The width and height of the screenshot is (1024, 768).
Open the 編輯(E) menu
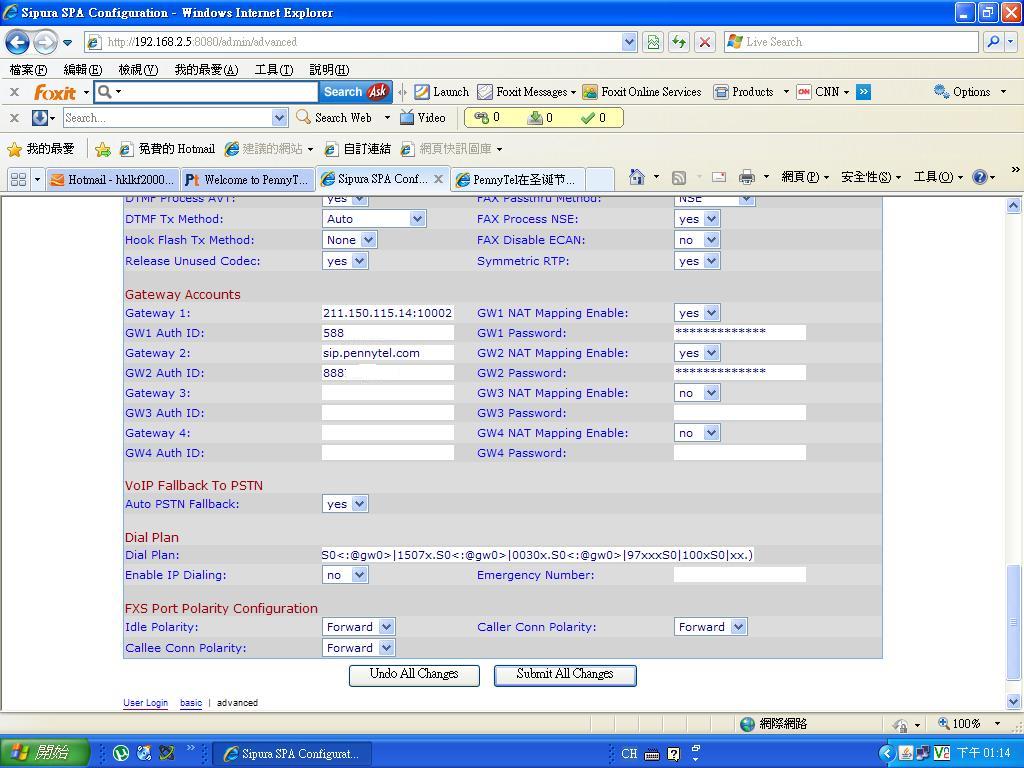click(83, 70)
